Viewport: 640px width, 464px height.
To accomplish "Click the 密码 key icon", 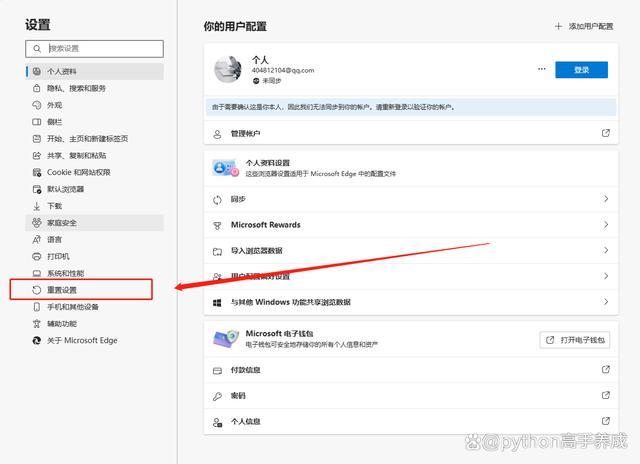I will coord(217,396).
